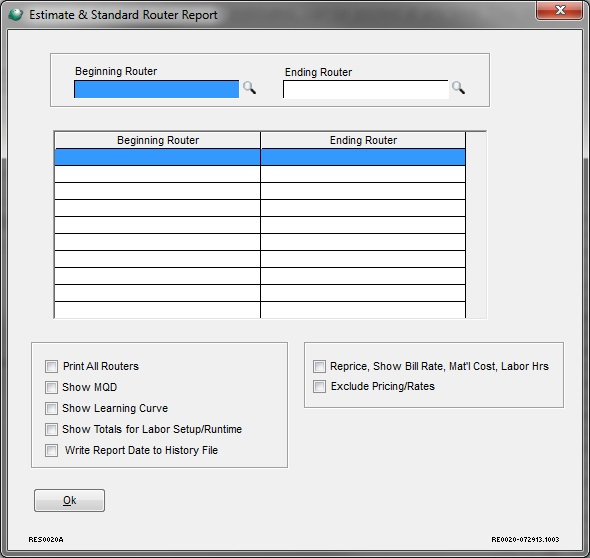Click the green app icon in title bar
Image resolution: width=590 pixels, height=558 pixels.
(15, 15)
